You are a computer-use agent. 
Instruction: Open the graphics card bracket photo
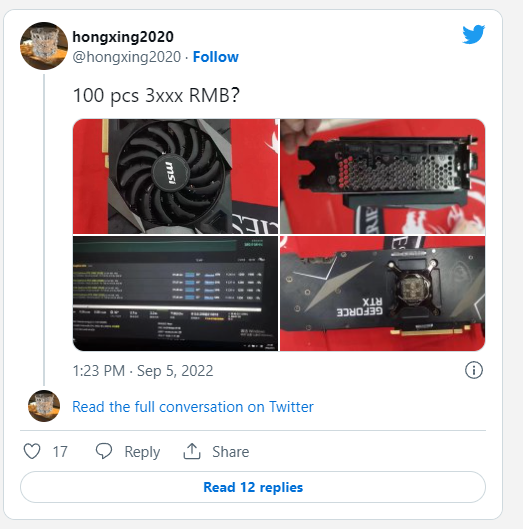click(383, 176)
